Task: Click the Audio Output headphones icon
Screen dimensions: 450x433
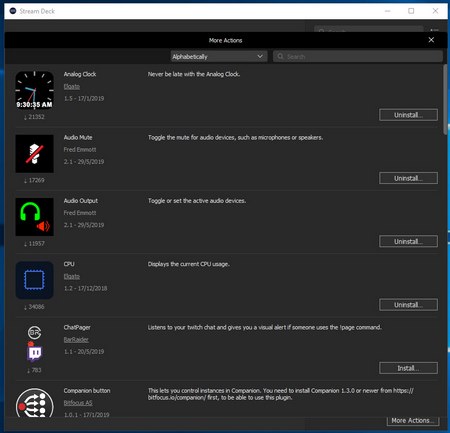Action: [x=34, y=217]
